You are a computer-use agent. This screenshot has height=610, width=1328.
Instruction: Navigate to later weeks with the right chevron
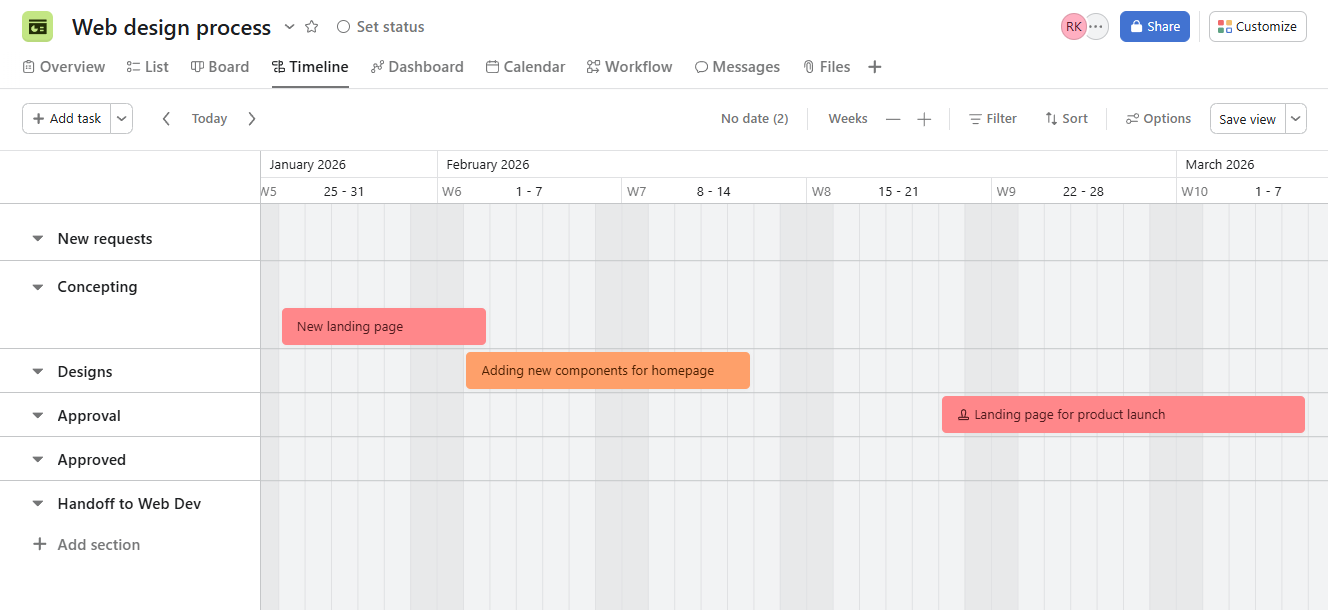pyautogui.click(x=251, y=118)
